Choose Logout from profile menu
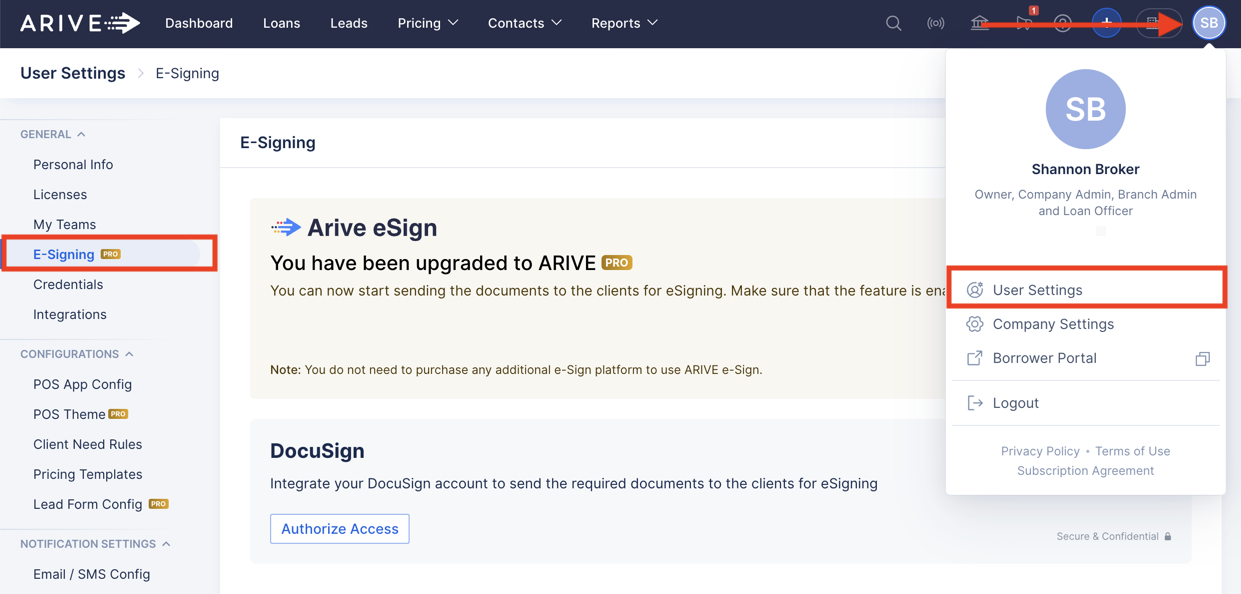 1086,403
